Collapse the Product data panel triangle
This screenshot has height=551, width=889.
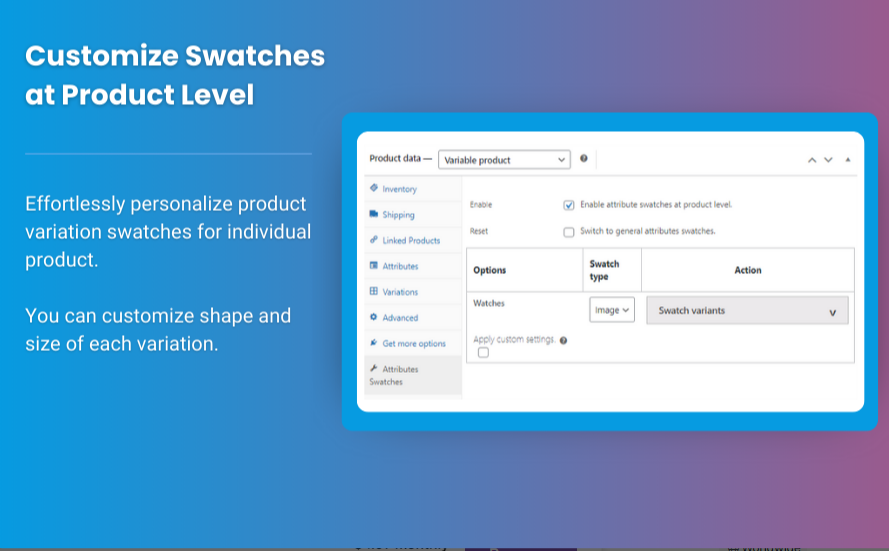[848, 160]
